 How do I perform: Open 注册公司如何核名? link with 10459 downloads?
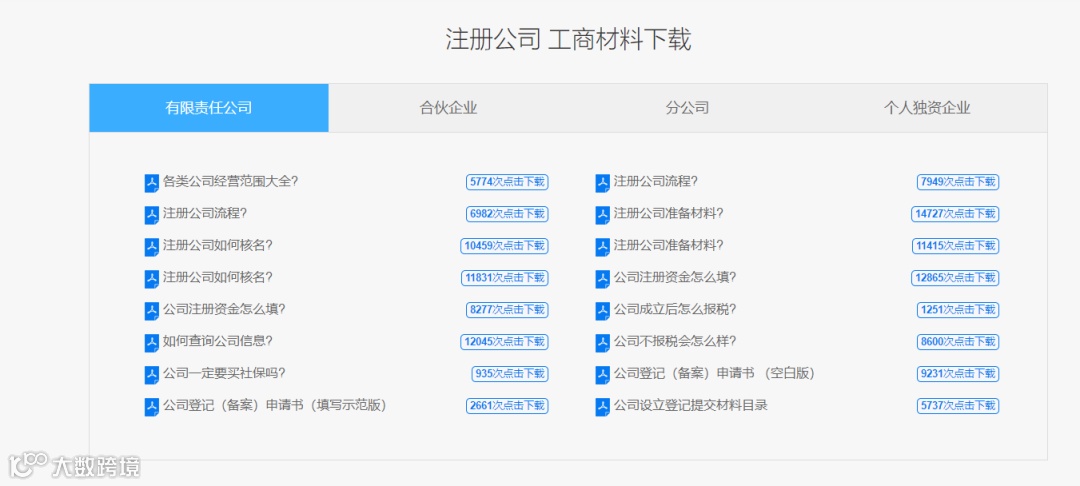tap(218, 246)
